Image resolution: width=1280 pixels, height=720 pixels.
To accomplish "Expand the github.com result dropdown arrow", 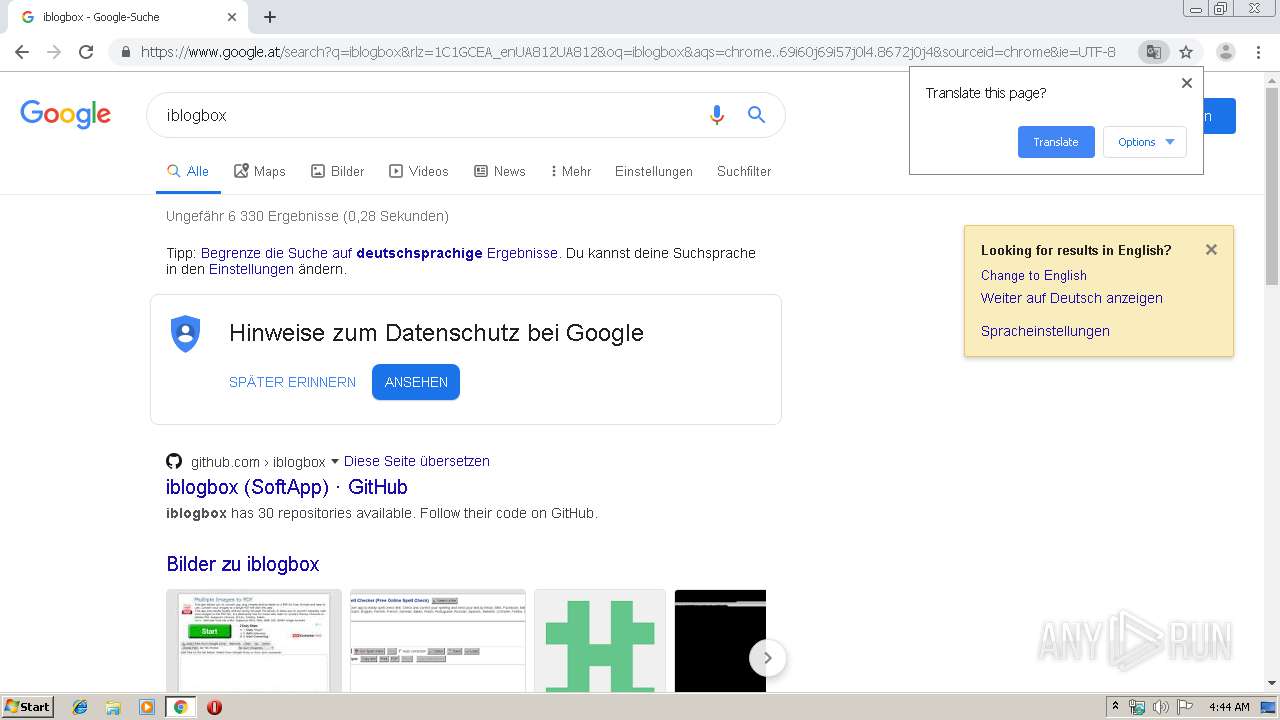I will pos(335,462).
